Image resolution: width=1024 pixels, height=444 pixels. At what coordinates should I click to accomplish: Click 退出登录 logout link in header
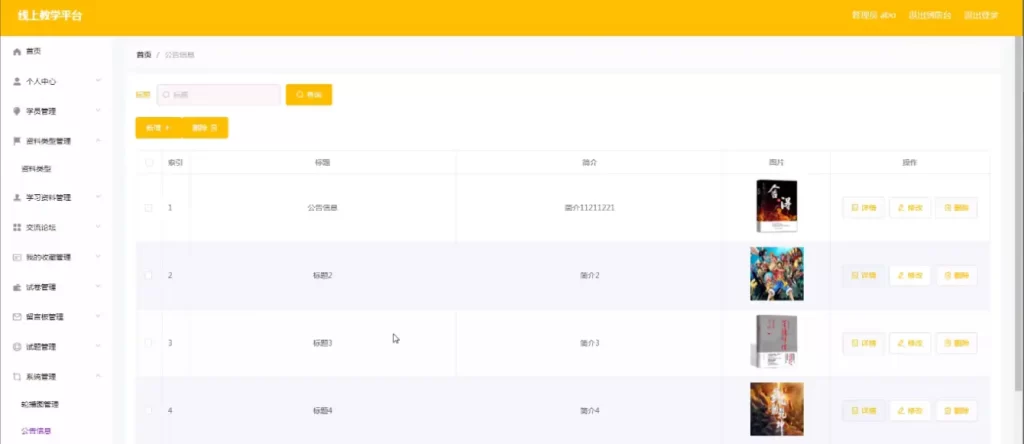tap(980, 15)
